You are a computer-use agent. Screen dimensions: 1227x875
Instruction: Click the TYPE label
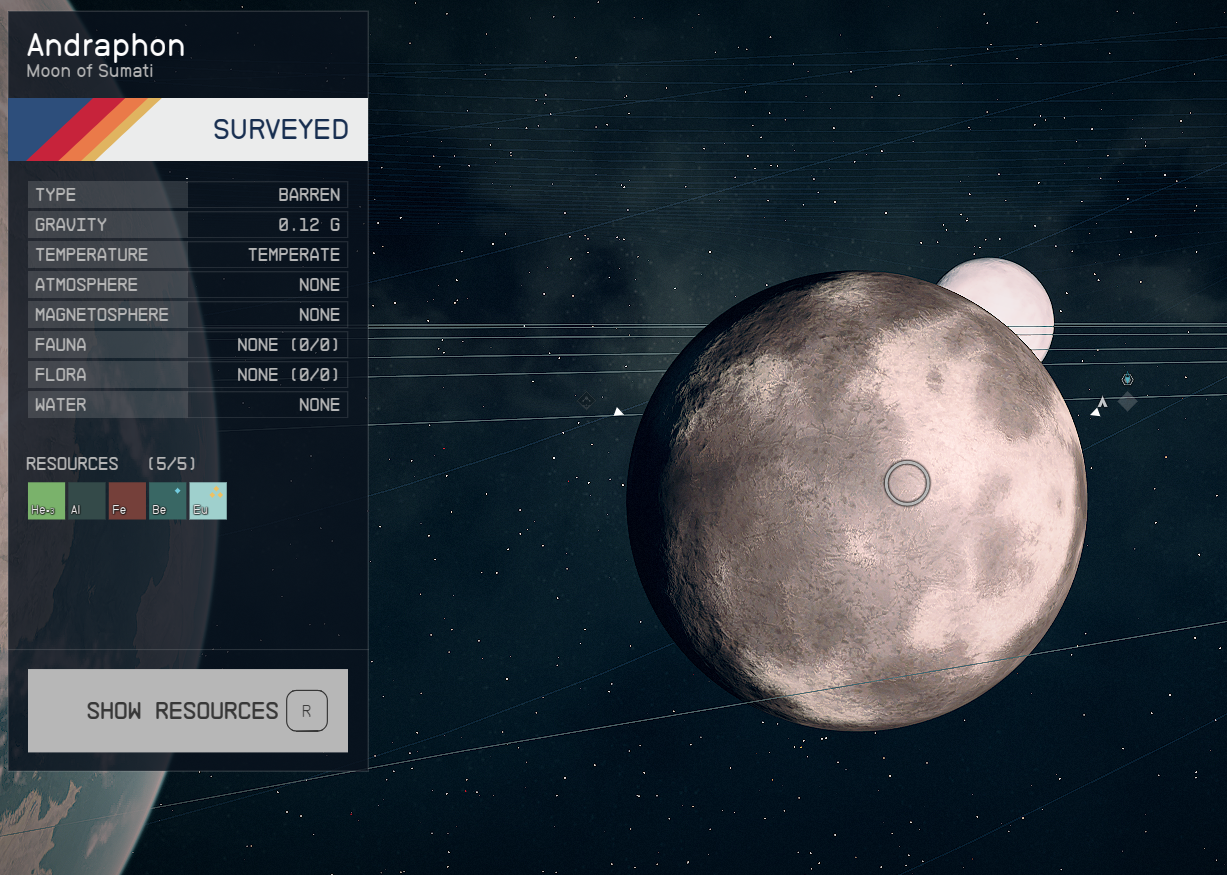pyautogui.click(x=55, y=195)
